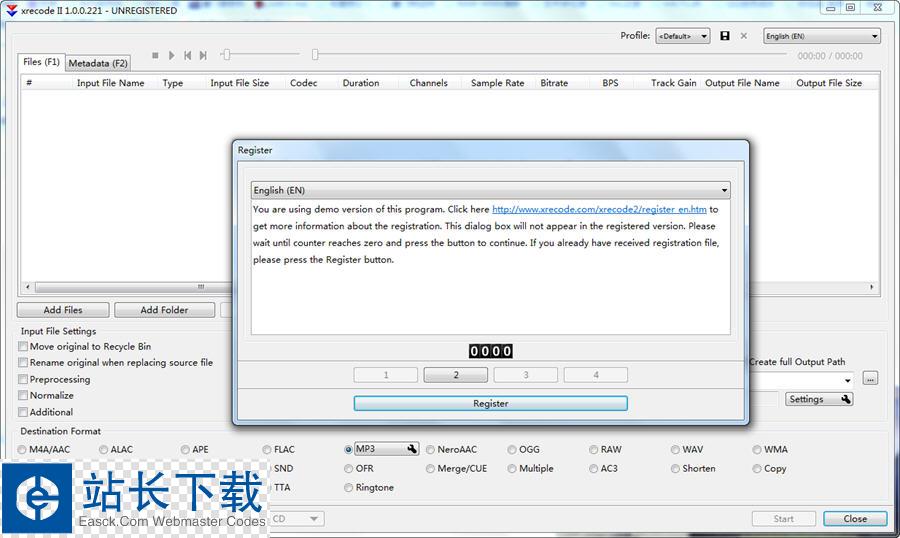Switch to Files (F1) tab
This screenshot has height=538, width=900.
coord(41,61)
